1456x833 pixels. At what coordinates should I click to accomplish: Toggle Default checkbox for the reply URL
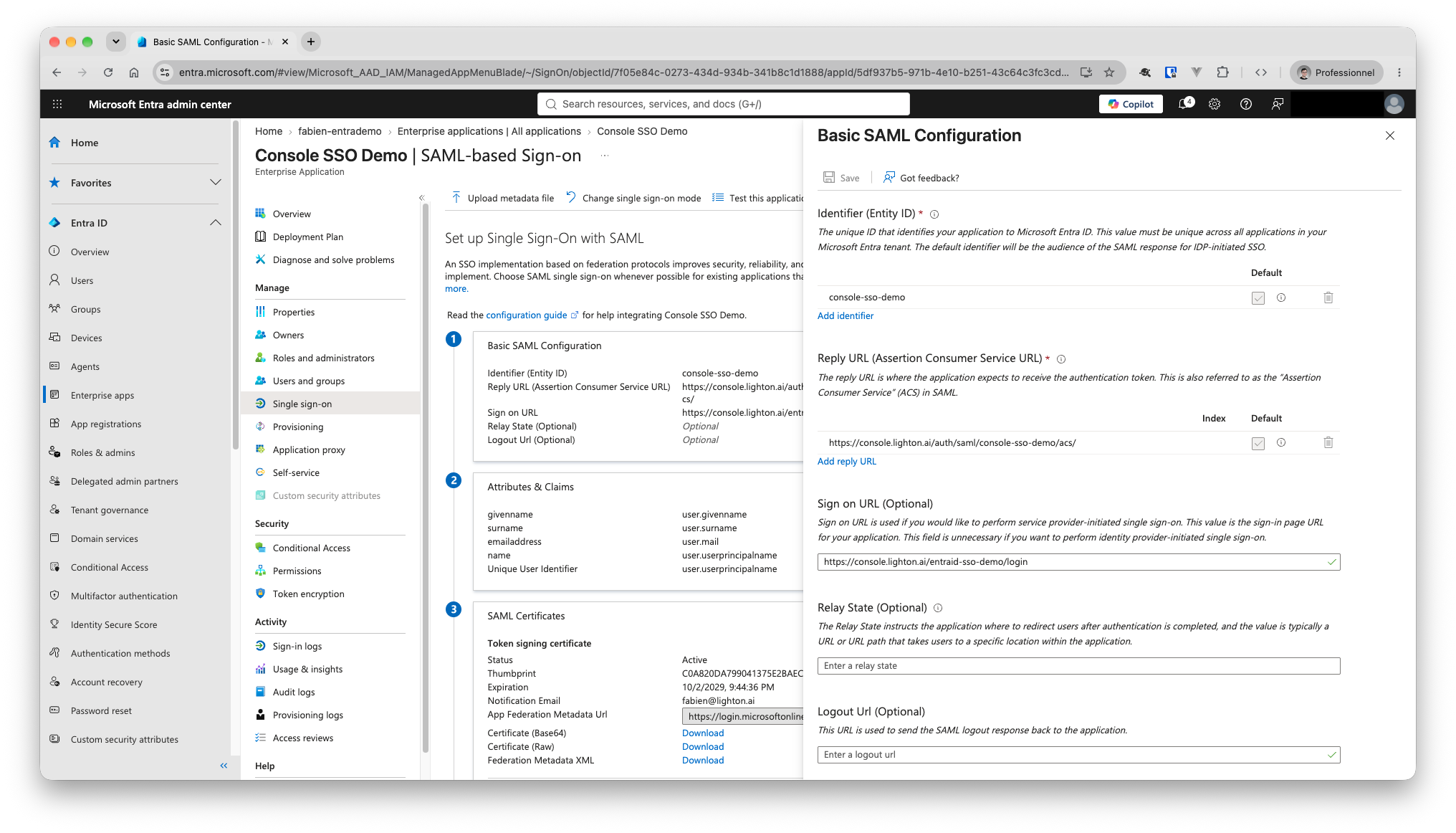click(1258, 444)
